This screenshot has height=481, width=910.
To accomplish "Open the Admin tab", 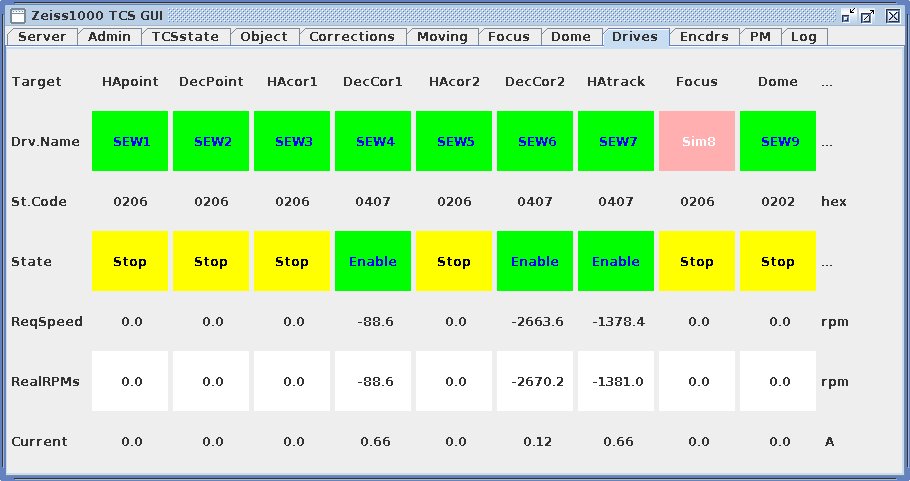I will pyautogui.click(x=109, y=37).
